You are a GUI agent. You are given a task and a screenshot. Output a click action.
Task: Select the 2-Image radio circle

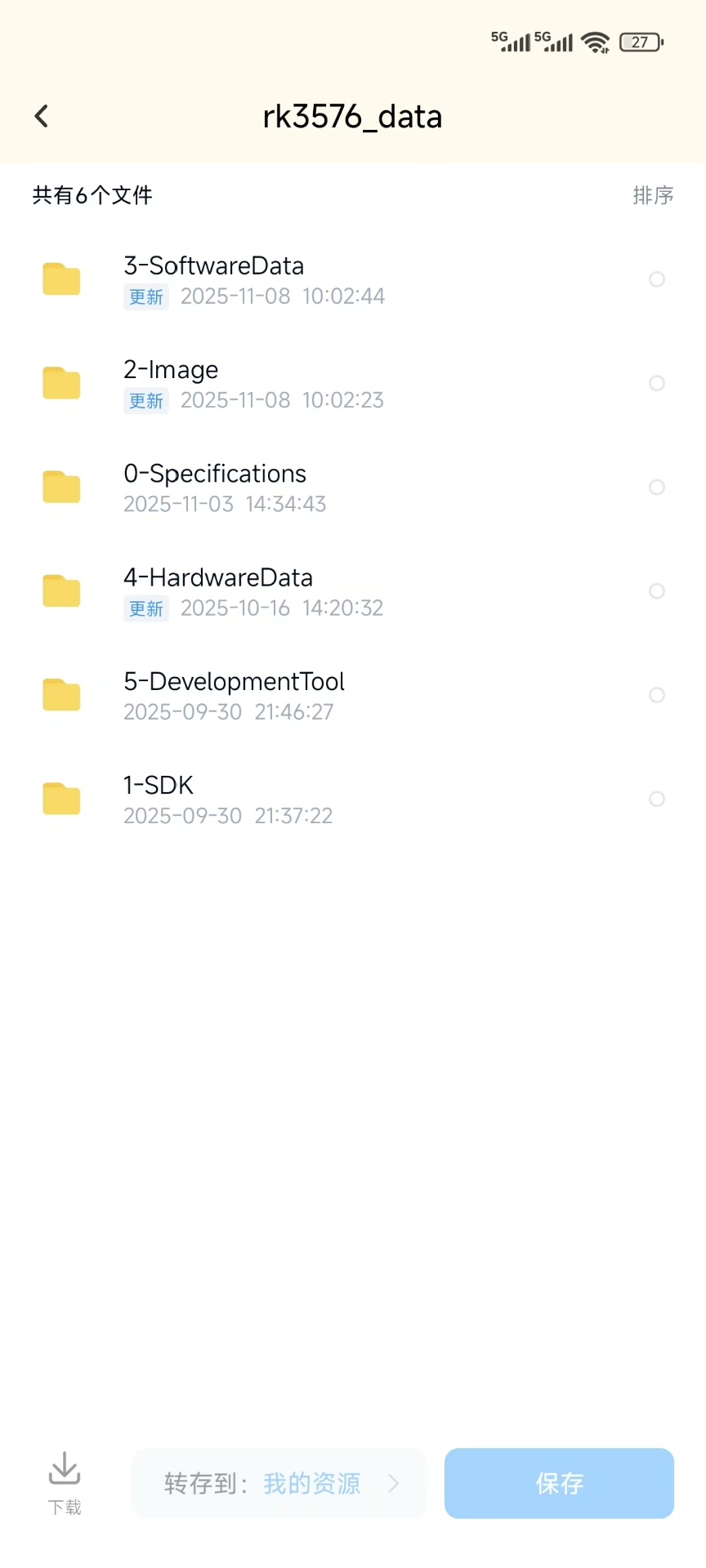[657, 383]
